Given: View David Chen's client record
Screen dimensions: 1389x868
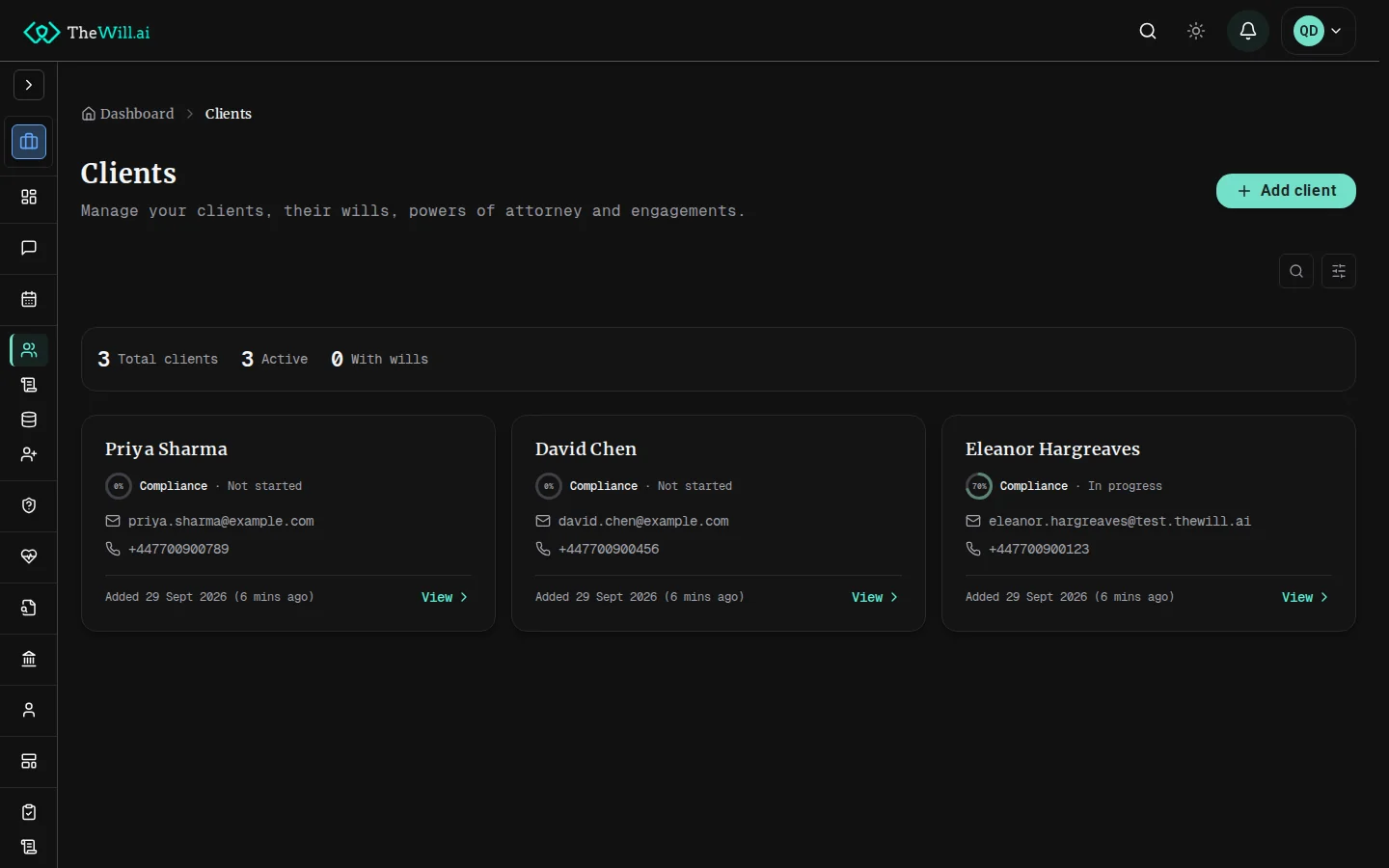Looking at the screenshot, I should coord(875,597).
